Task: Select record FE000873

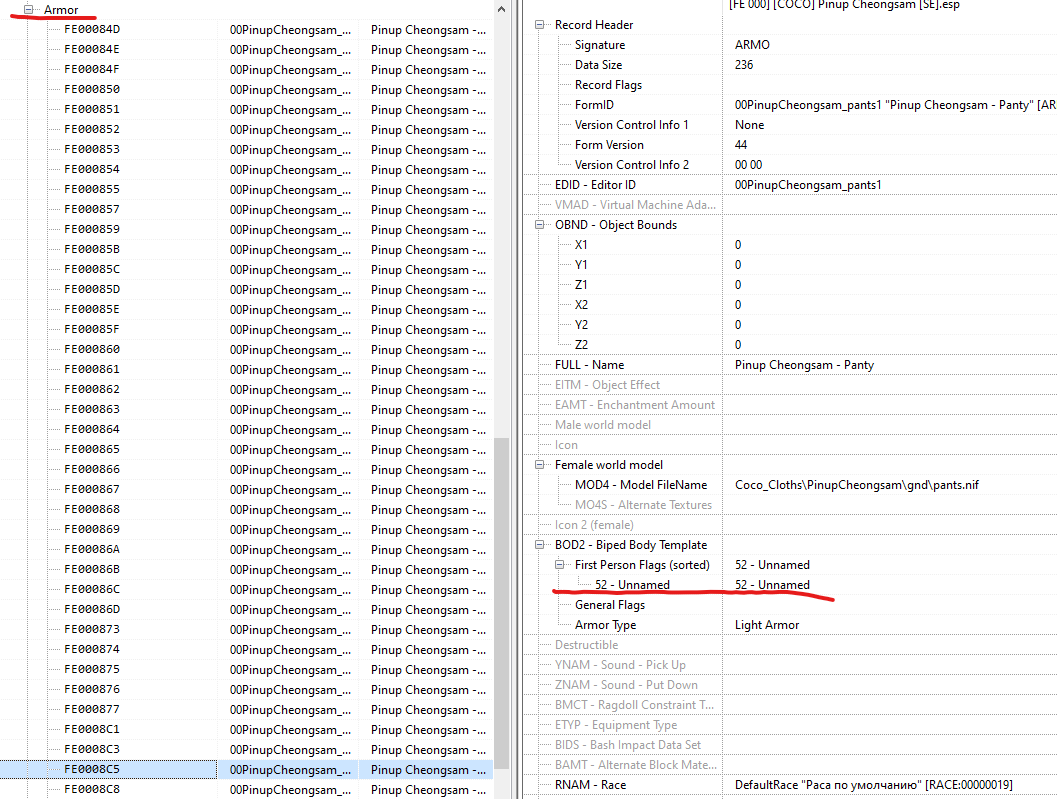Action: coord(92,629)
